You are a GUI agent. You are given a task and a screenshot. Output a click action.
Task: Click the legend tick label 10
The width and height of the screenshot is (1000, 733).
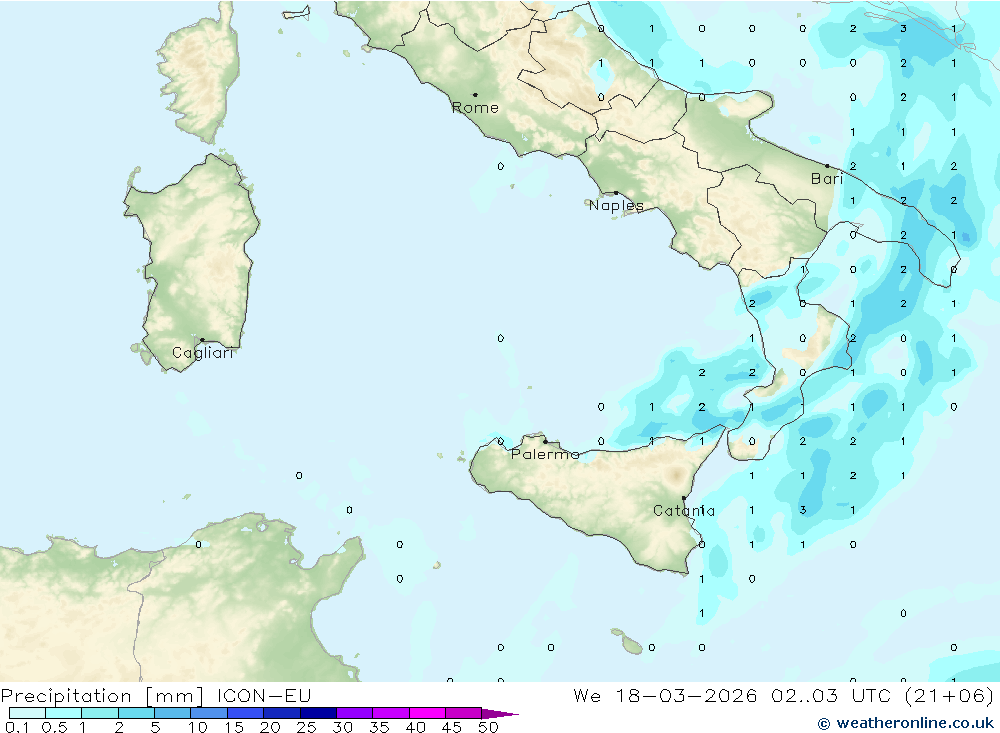click(198, 727)
